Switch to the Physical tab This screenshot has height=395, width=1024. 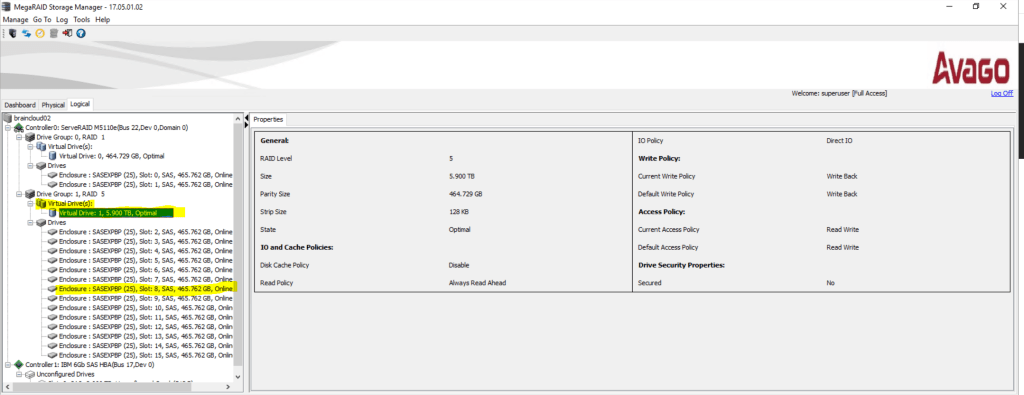point(54,105)
